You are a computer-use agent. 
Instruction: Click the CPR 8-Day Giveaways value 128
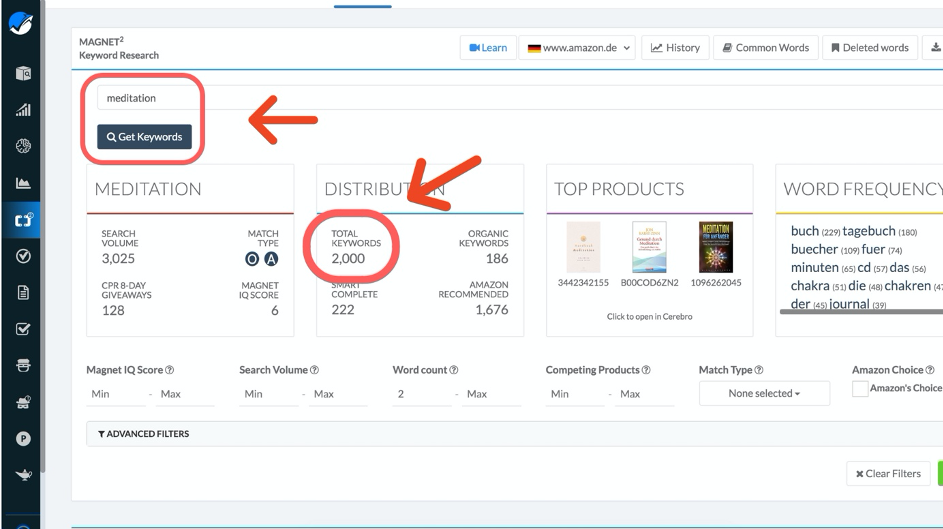click(113, 311)
